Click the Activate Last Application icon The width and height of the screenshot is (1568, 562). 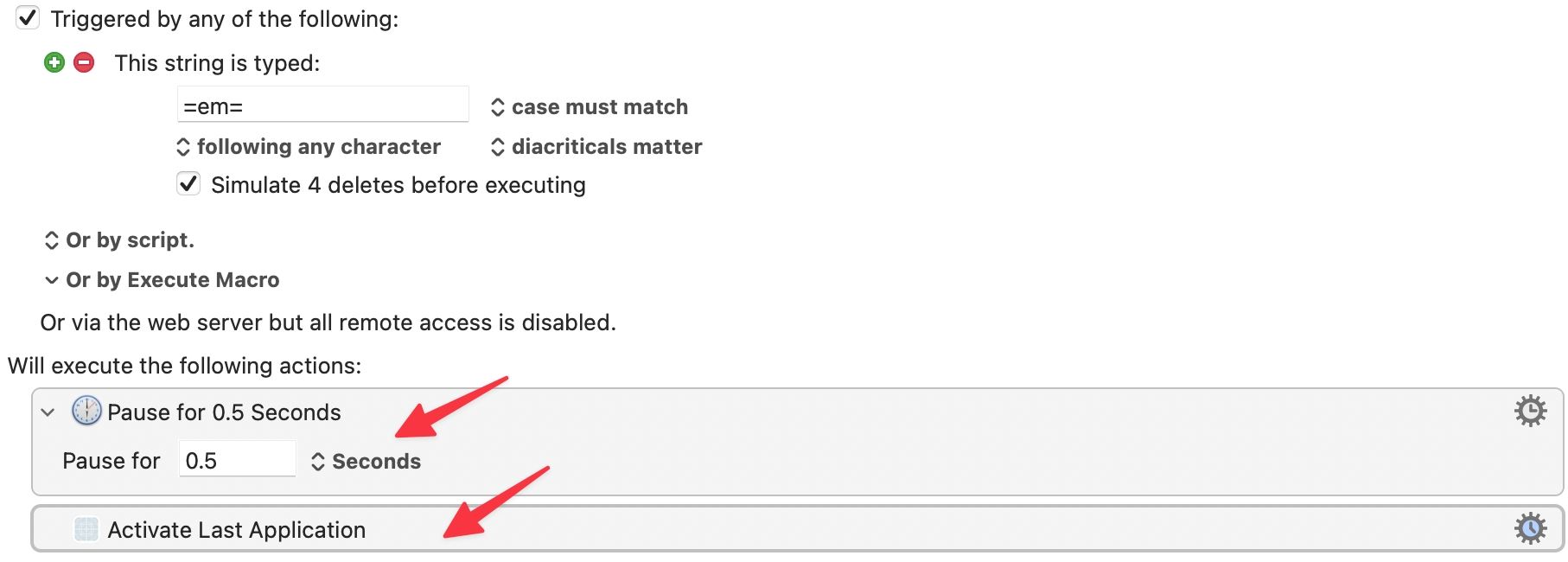86,529
